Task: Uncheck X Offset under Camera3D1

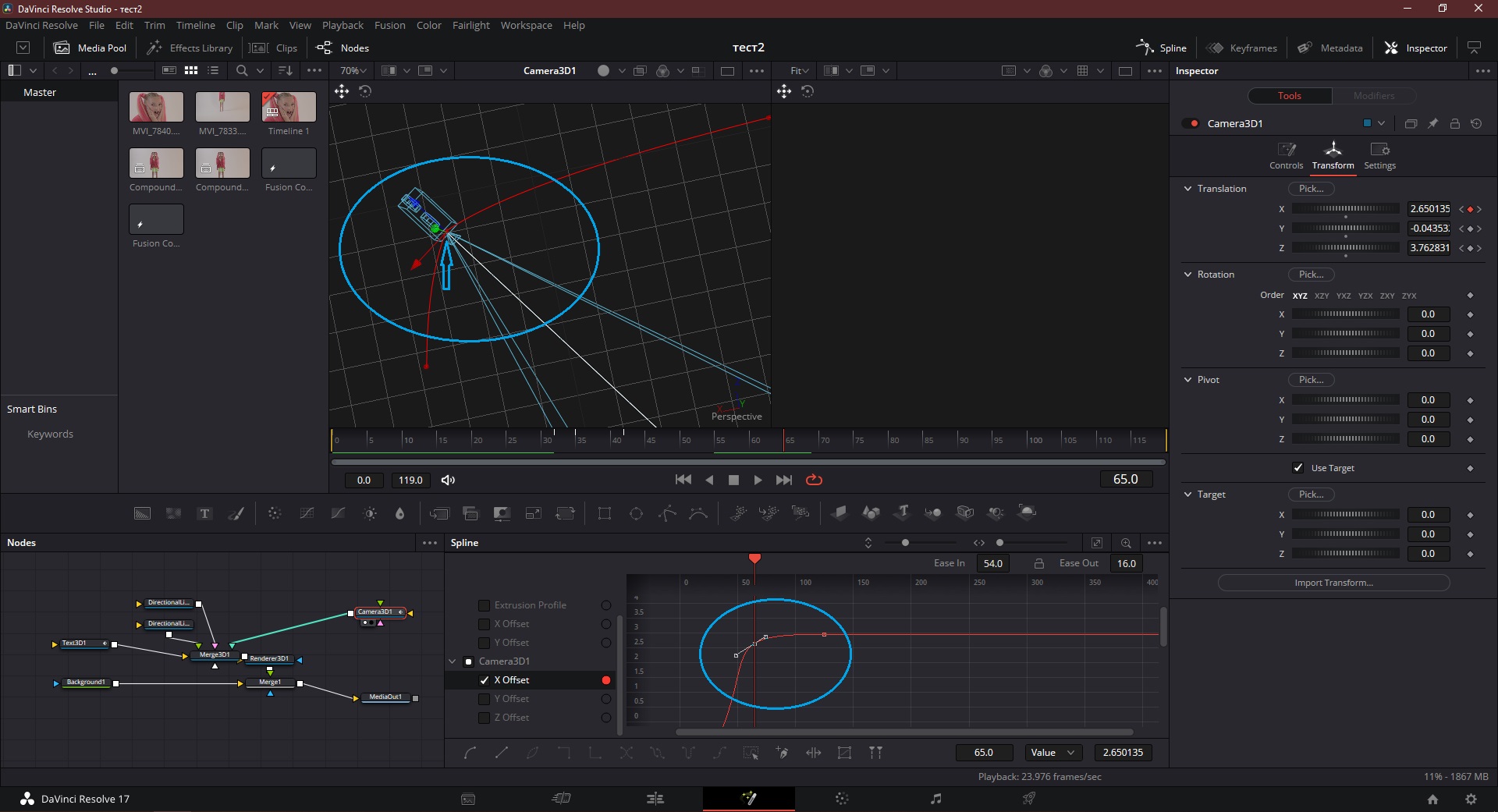Action: (x=485, y=680)
